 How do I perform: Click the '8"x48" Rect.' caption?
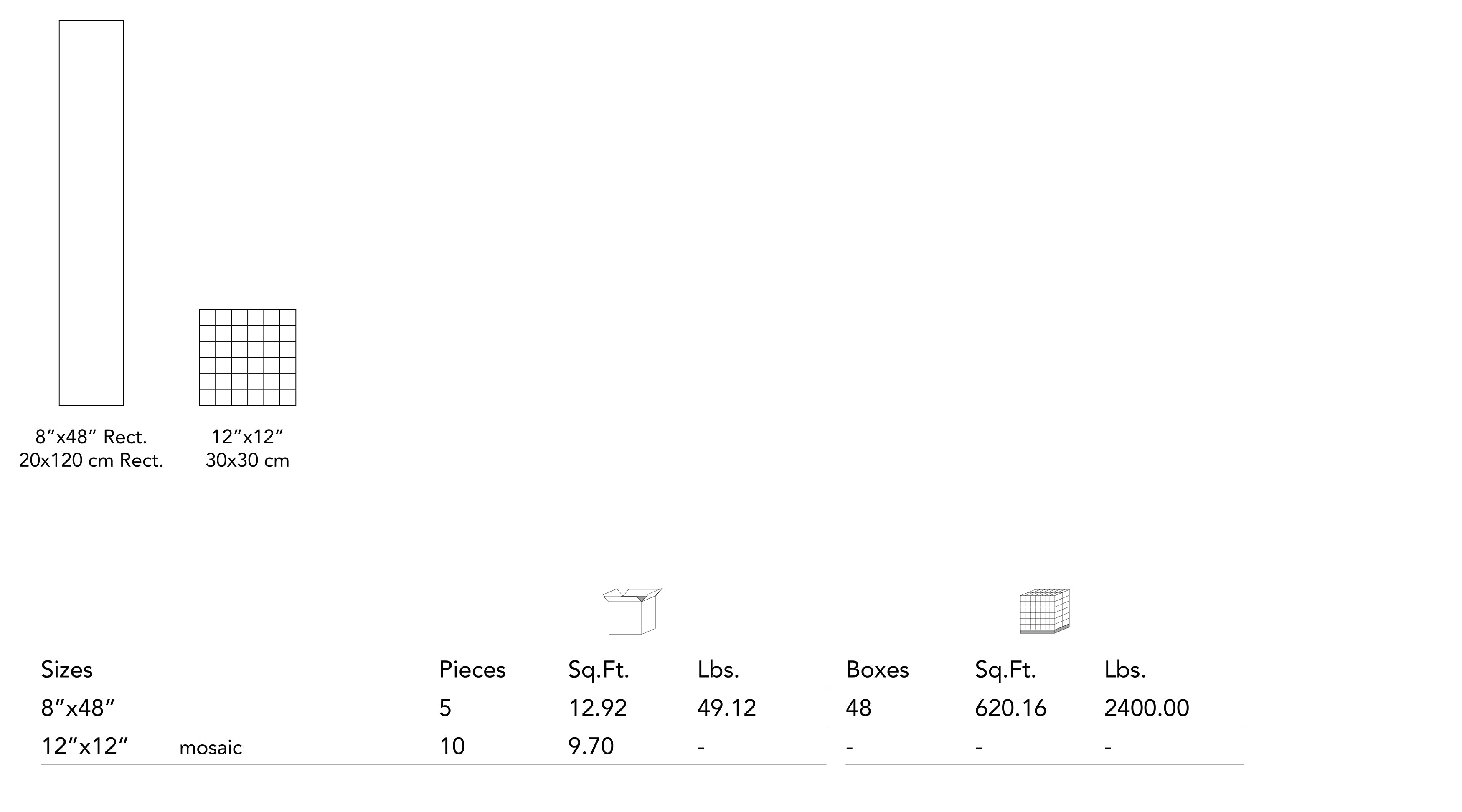click(91, 437)
